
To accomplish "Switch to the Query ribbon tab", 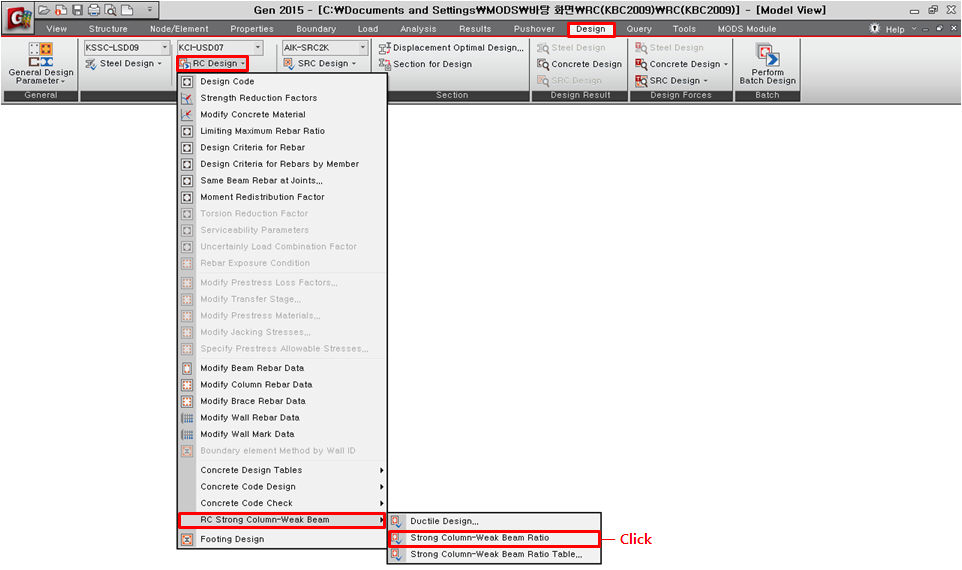I will point(639,29).
